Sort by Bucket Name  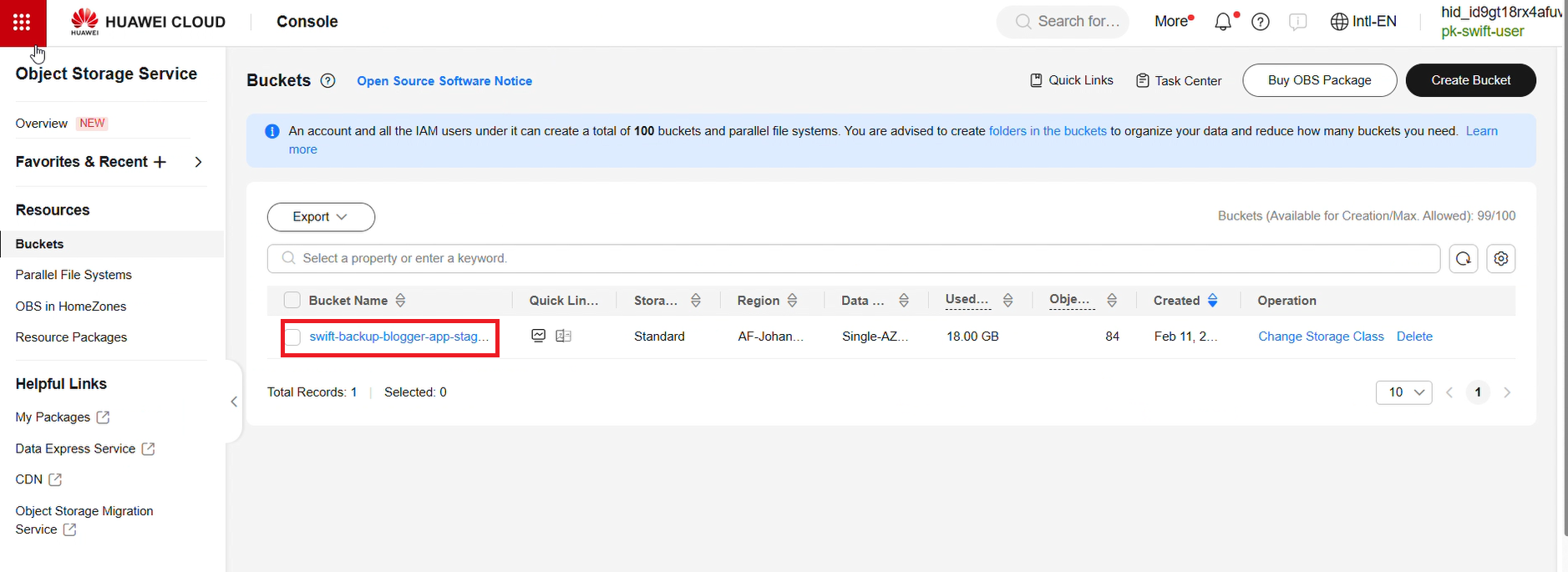coord(400,301)
